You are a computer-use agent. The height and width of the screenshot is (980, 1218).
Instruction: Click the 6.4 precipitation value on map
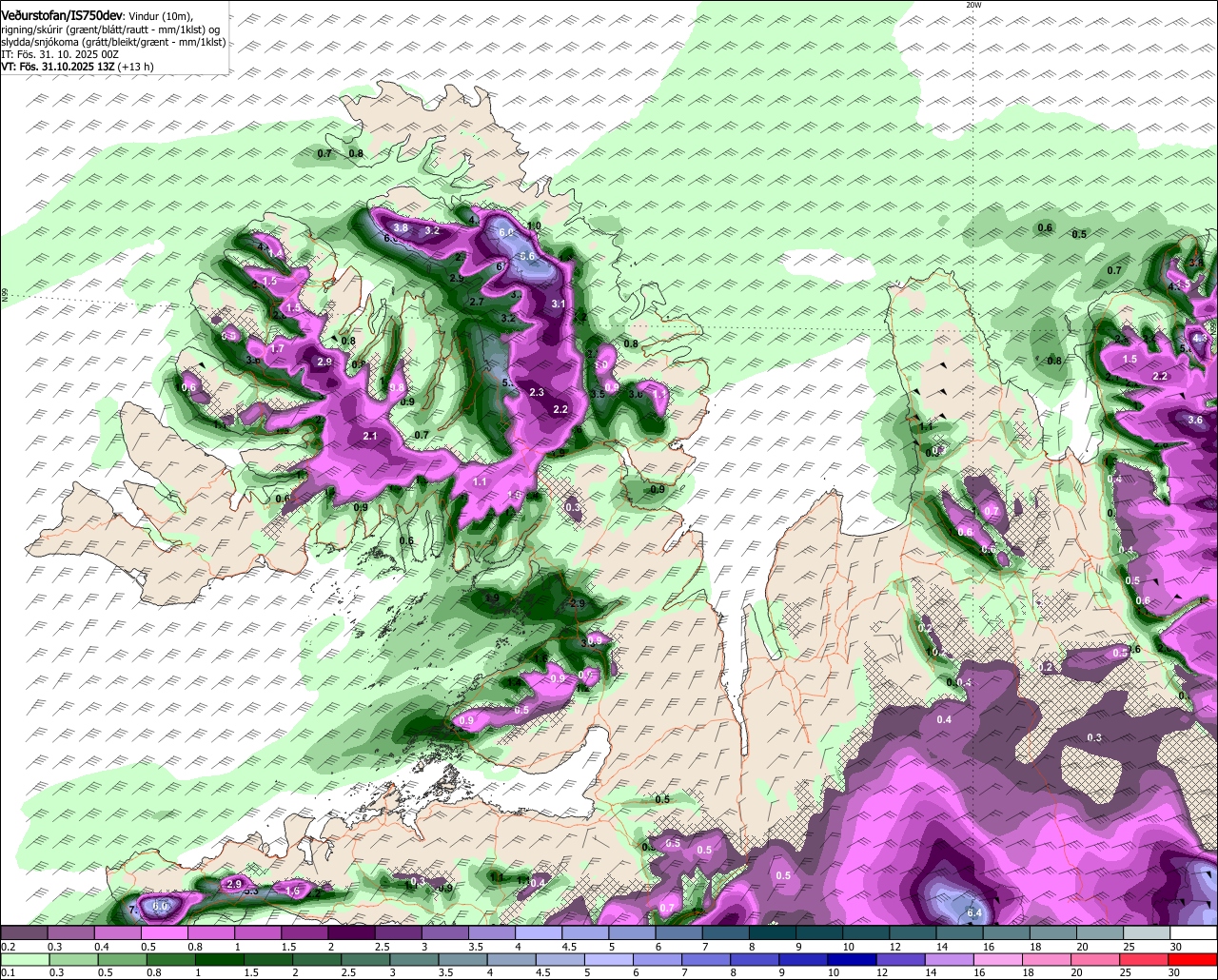[973, 913]
